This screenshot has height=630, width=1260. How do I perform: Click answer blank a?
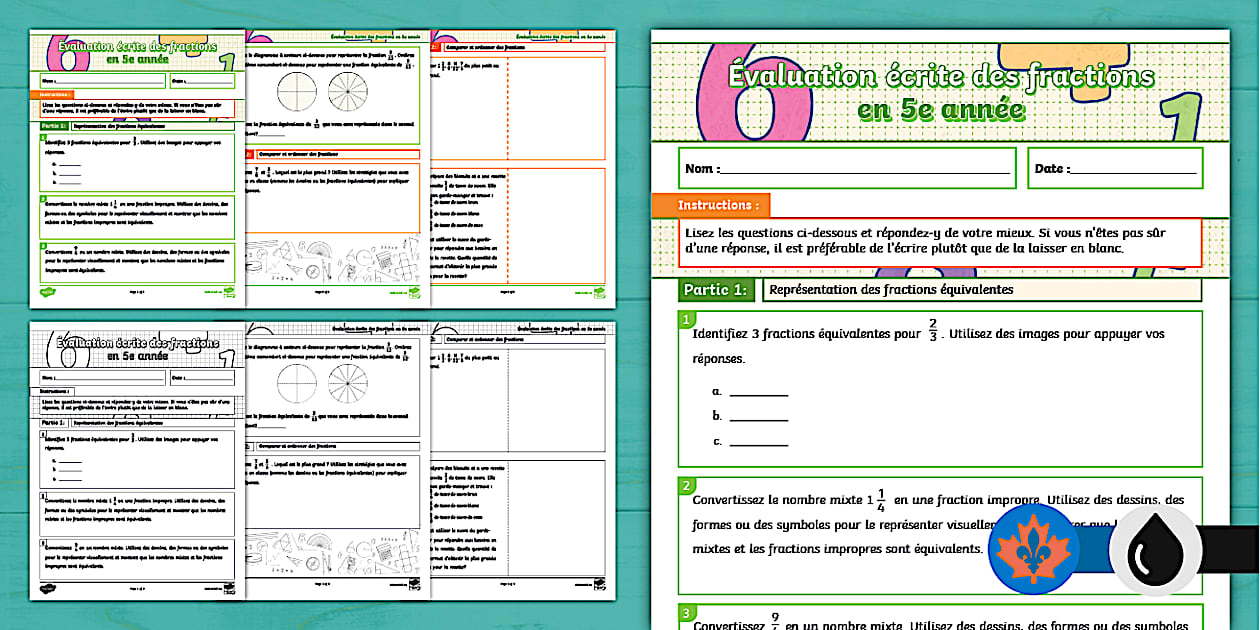[758, 393]
